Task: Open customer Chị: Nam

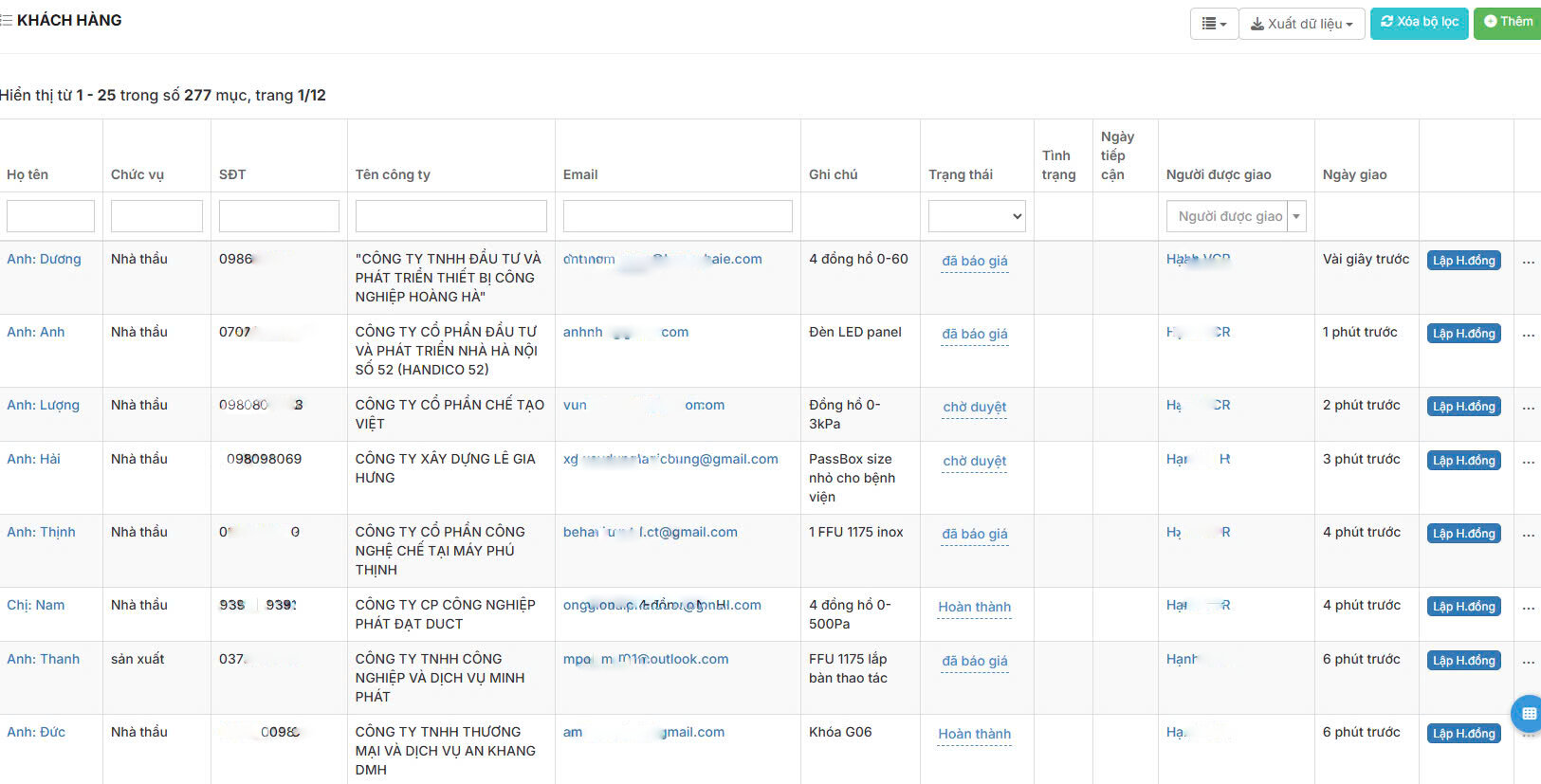Action: pyautogui.click(x=36, y=605)
